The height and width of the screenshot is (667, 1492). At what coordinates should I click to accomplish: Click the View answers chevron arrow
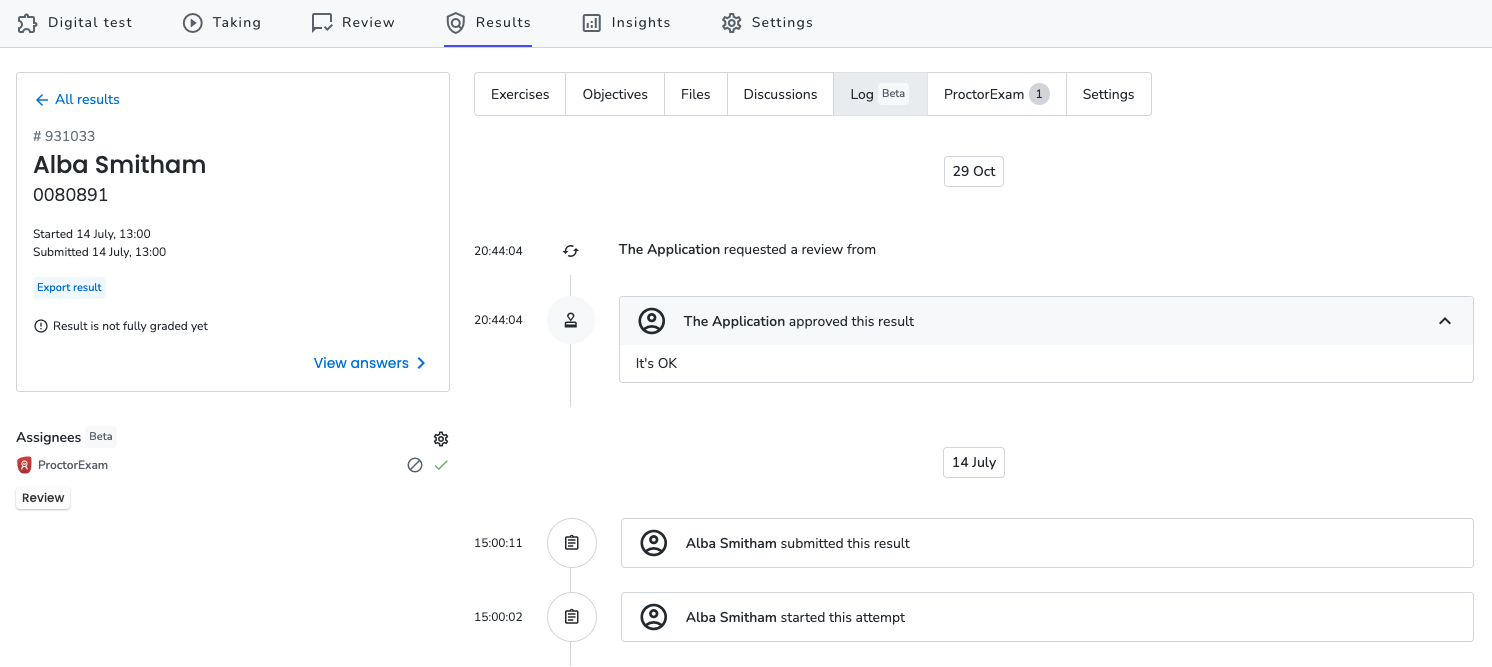[x=421, y=363]
